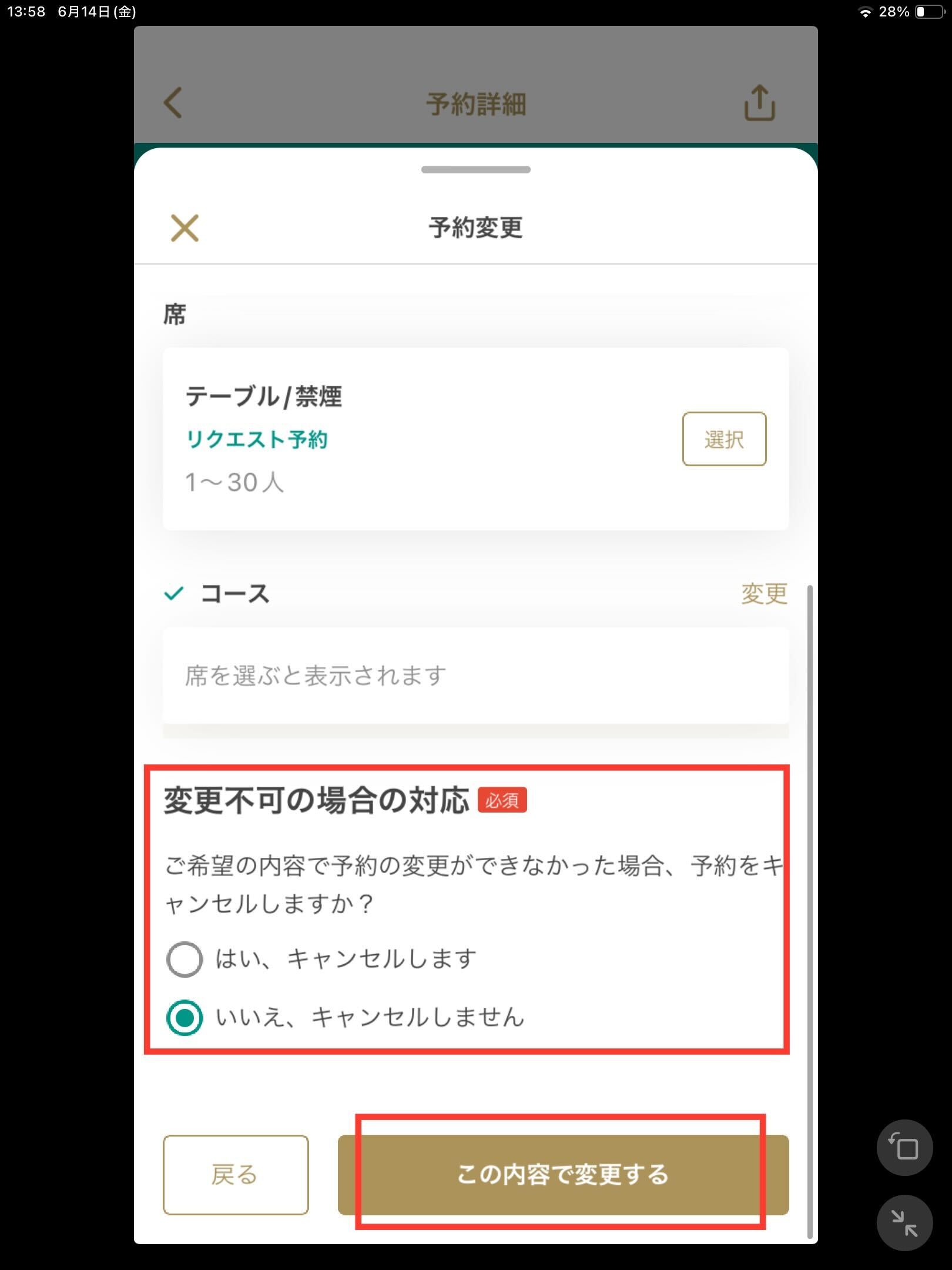Click the 選択 seat button
Viewport: 952px width, 1270px height.
click(724, 439)
